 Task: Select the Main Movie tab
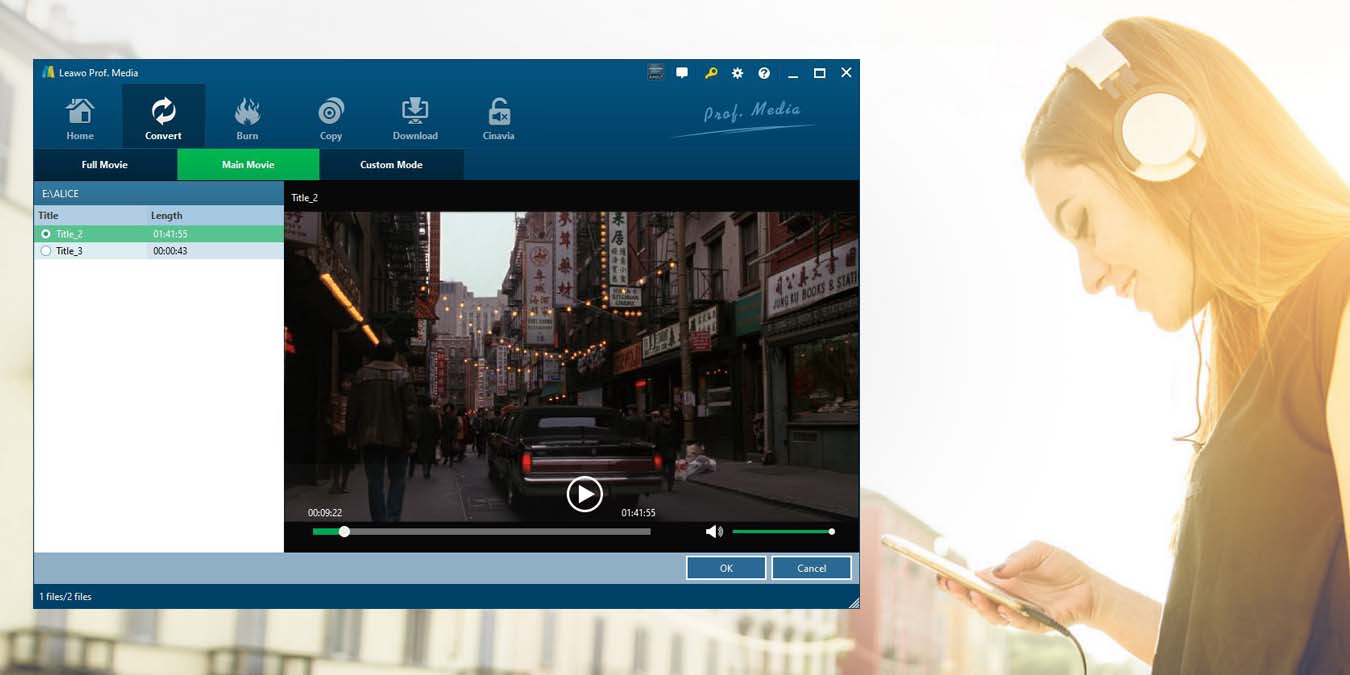[x=248, y=165]
